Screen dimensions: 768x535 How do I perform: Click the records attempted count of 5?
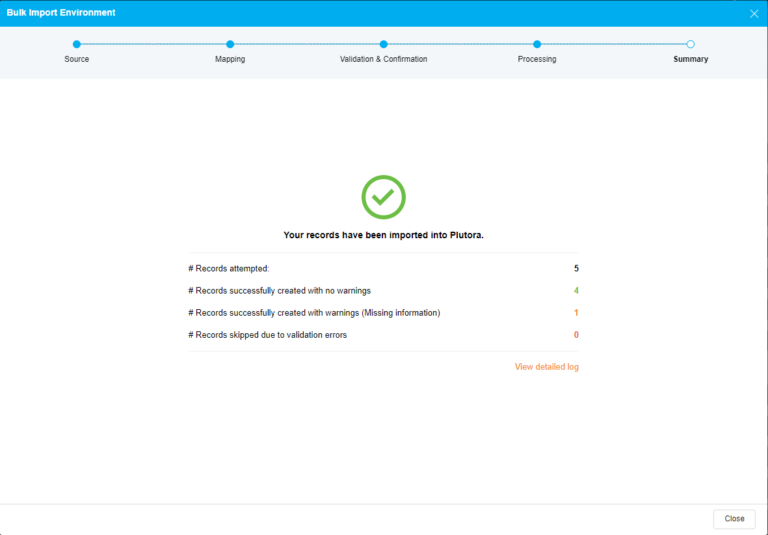pos(576,269)
